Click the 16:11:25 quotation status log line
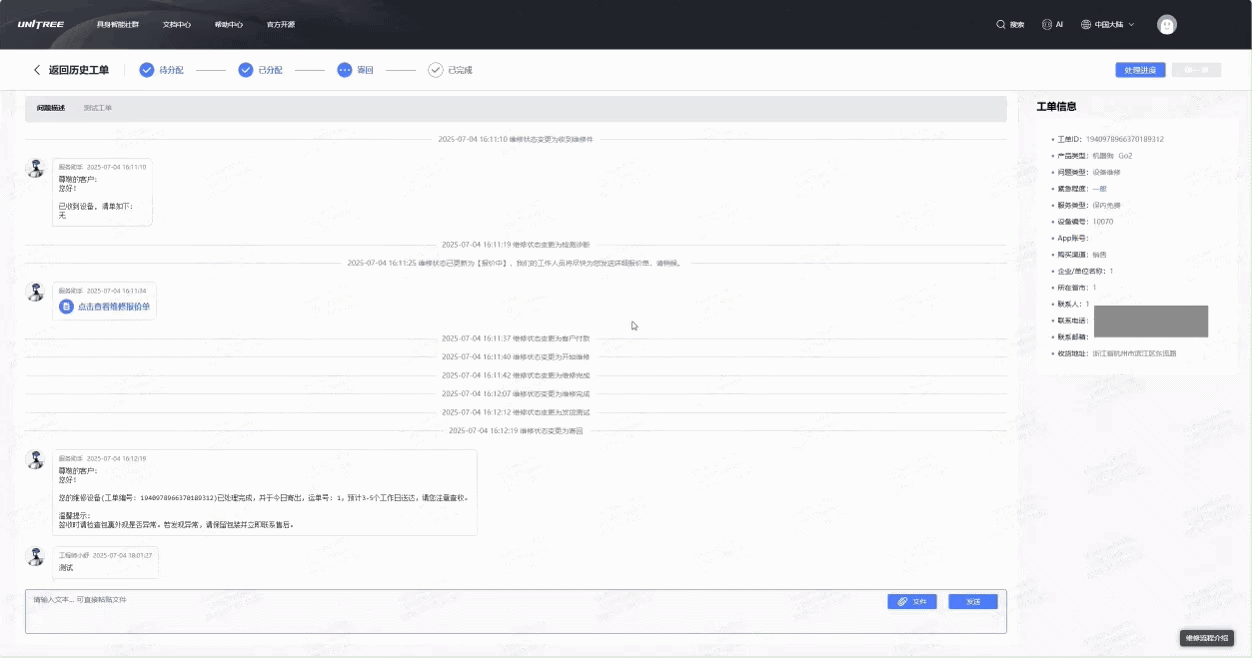 coord(514,263)
